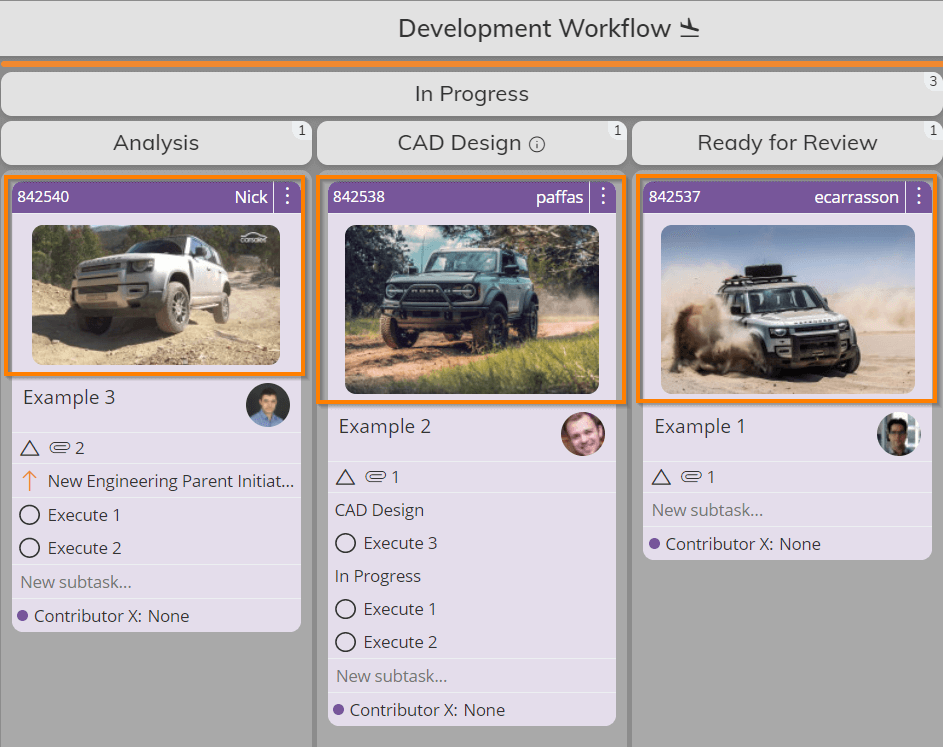Collapse the Ready for Review column
This screenshot has width=943, height=747.
coord(787,143)
